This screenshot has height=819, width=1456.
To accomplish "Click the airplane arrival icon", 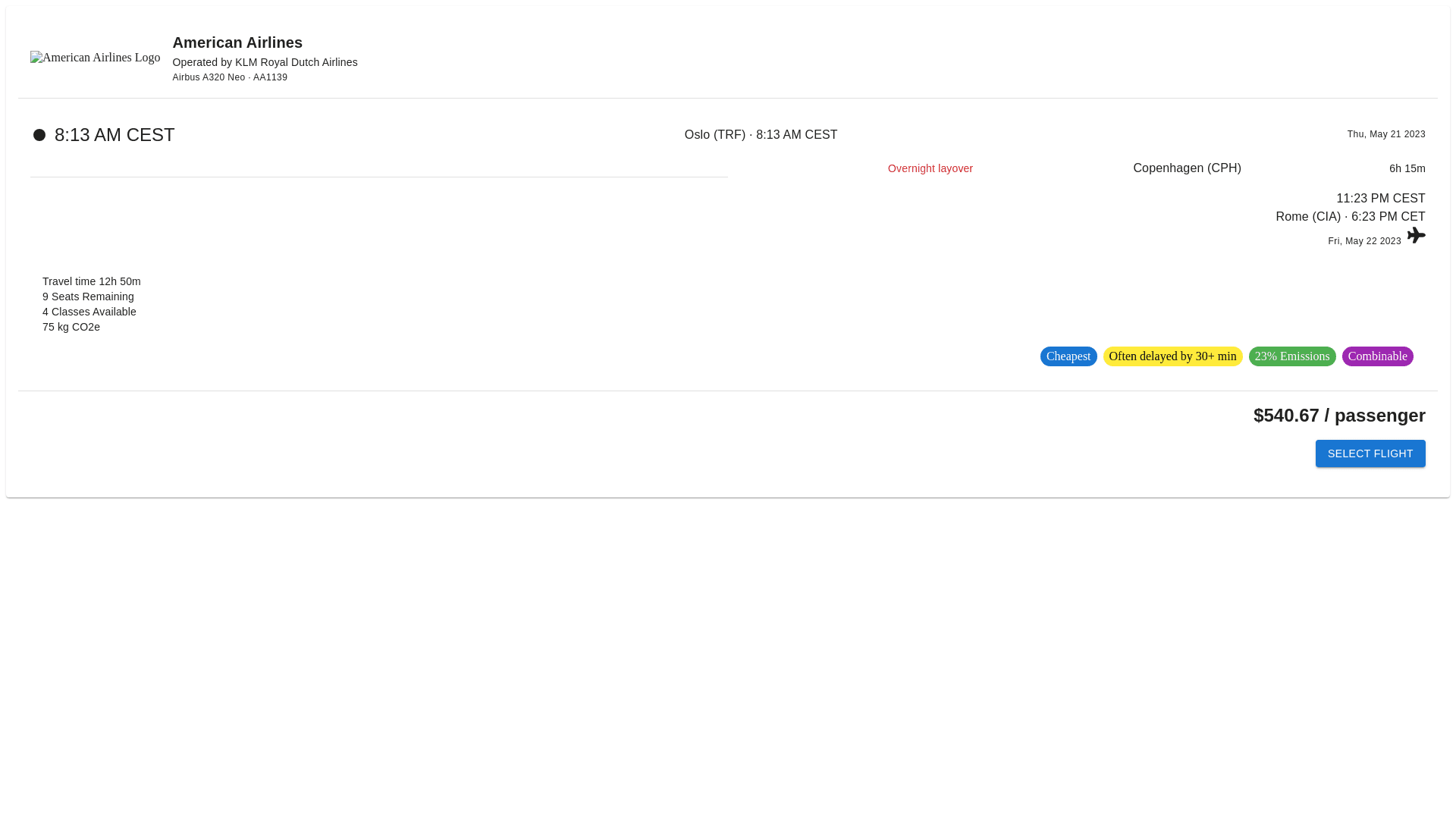I will 1416,235.
